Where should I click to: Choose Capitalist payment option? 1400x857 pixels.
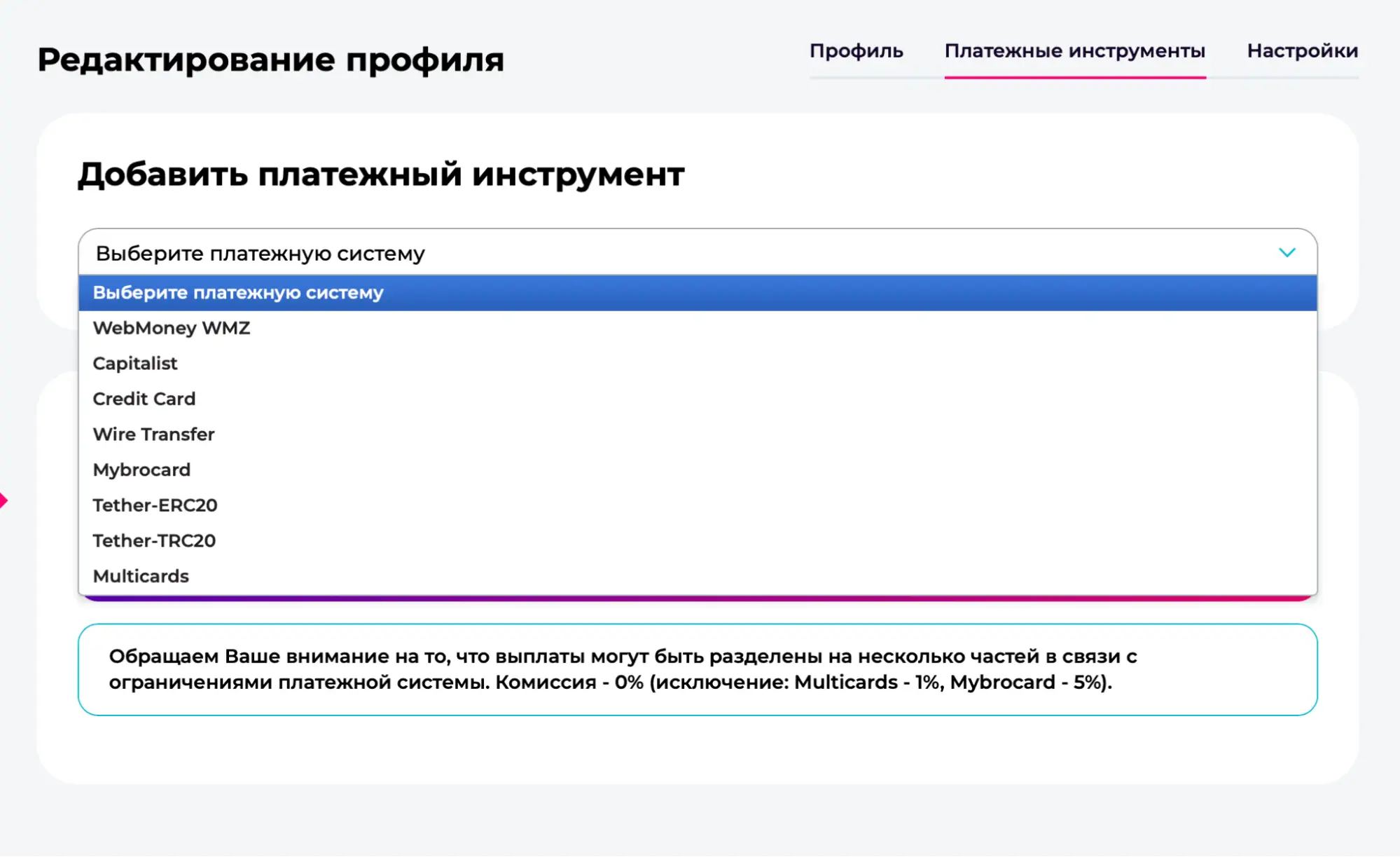coord(698,364)
